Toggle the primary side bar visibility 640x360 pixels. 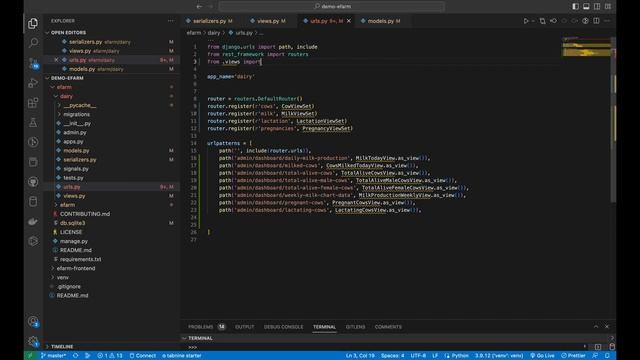tap(575, 6)
